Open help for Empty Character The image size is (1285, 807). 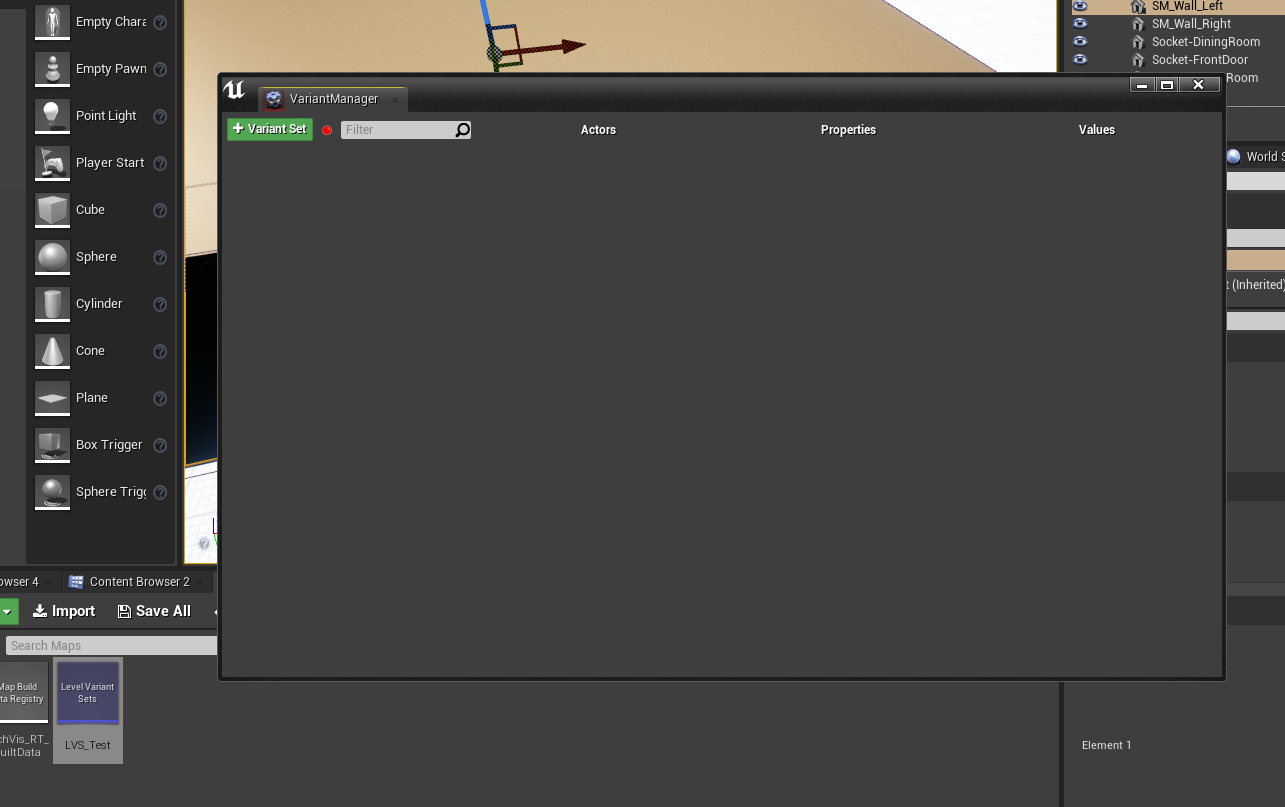160,22
